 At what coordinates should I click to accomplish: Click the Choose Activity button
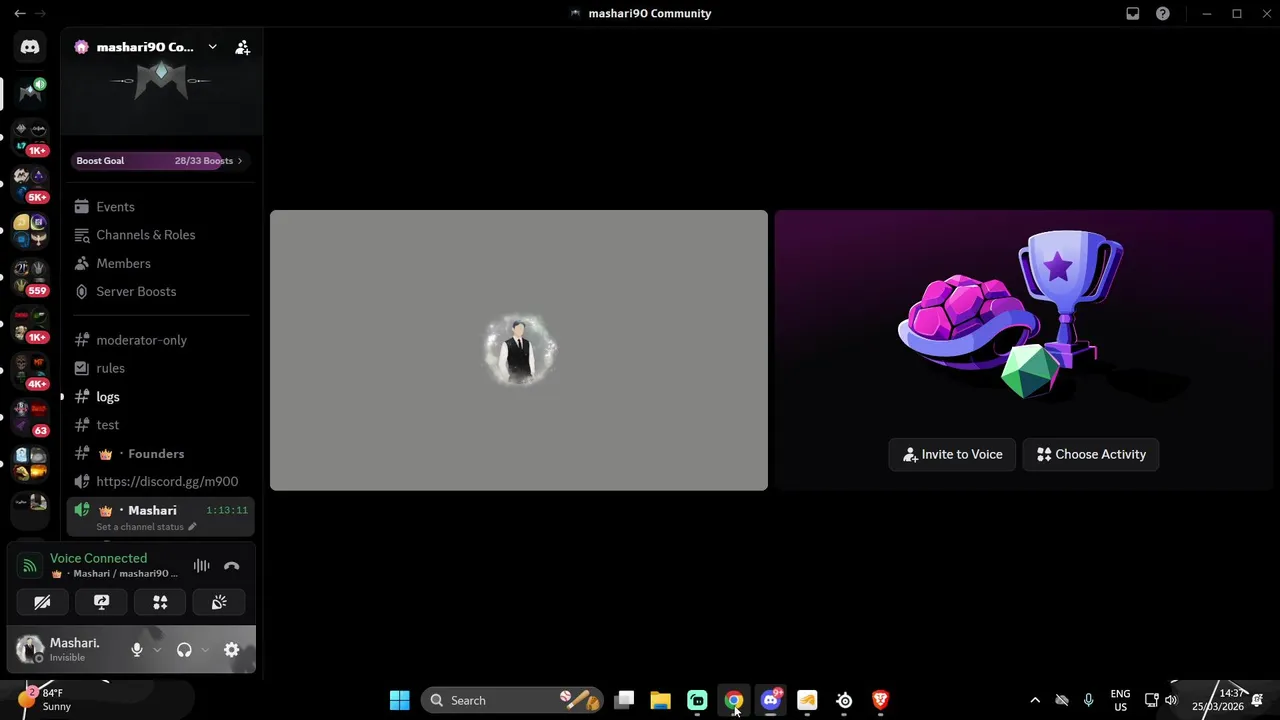1091,454
